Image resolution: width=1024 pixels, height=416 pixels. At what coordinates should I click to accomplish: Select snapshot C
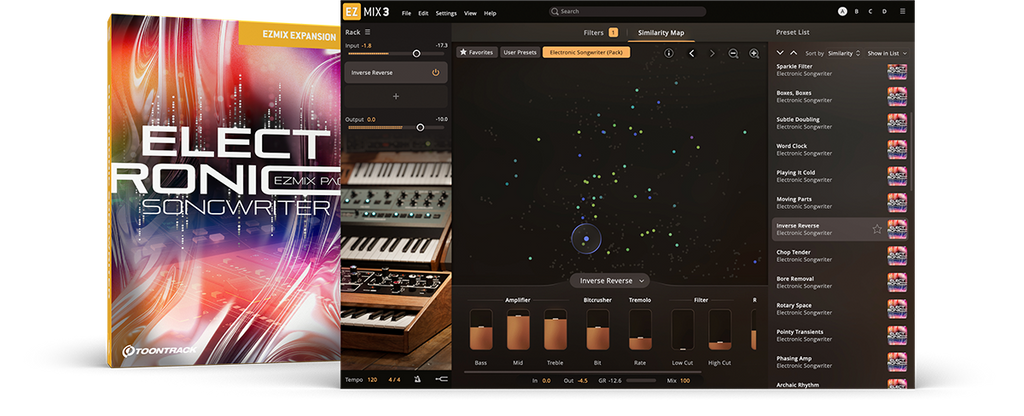point(871,12)
